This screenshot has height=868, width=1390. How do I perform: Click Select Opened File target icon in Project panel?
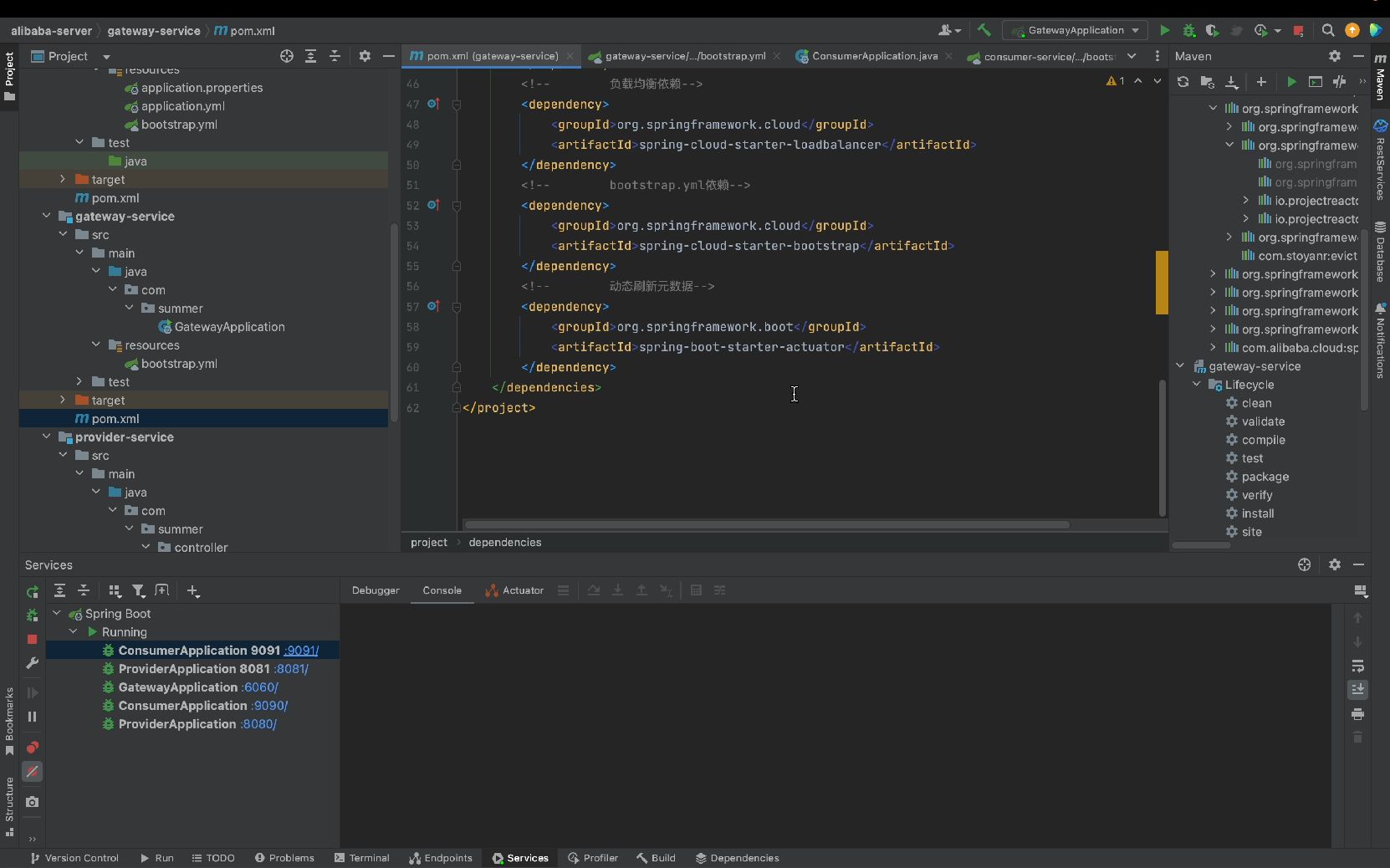tap(287, 56)
